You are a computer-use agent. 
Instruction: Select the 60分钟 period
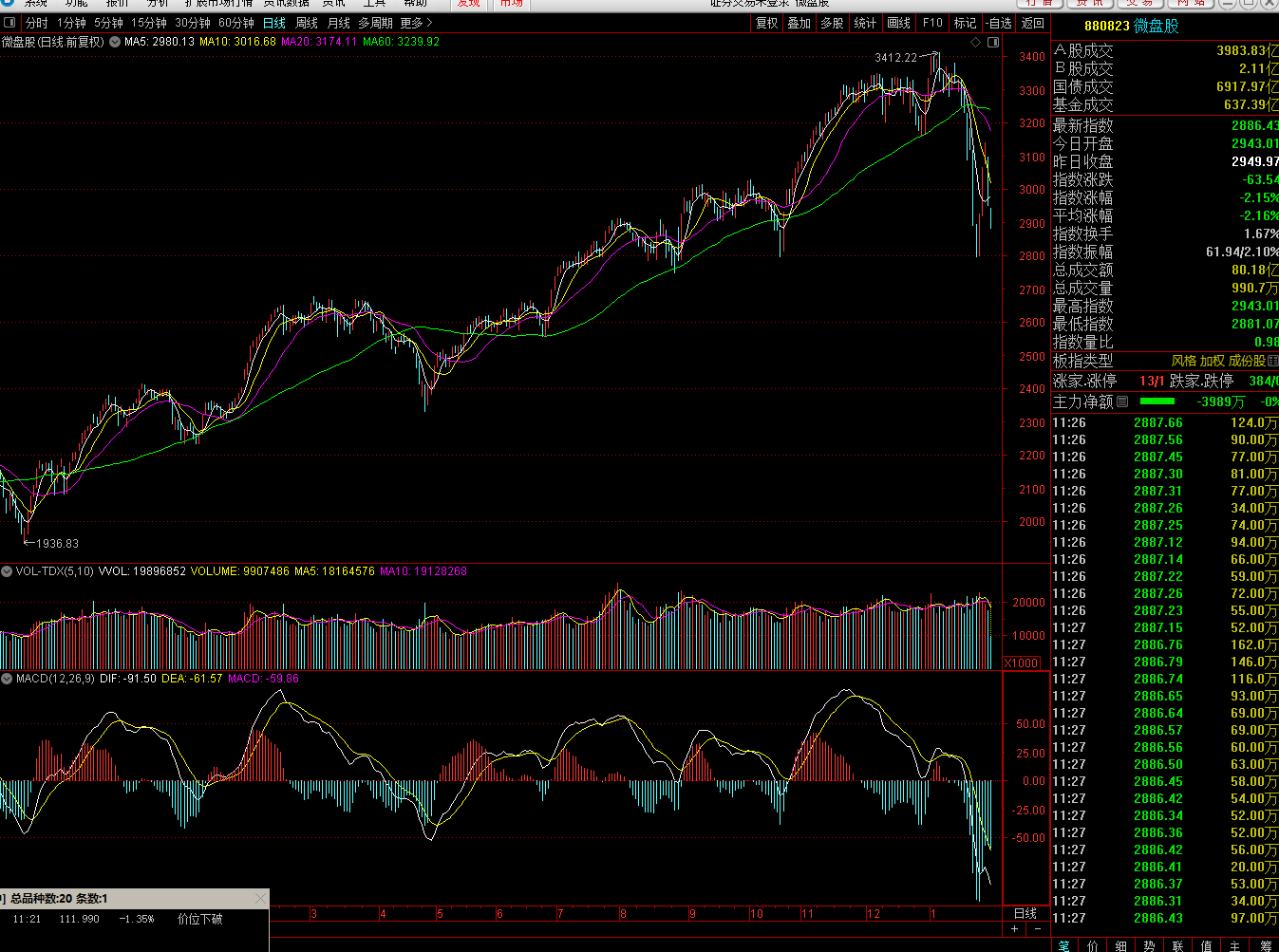(236, 23)
